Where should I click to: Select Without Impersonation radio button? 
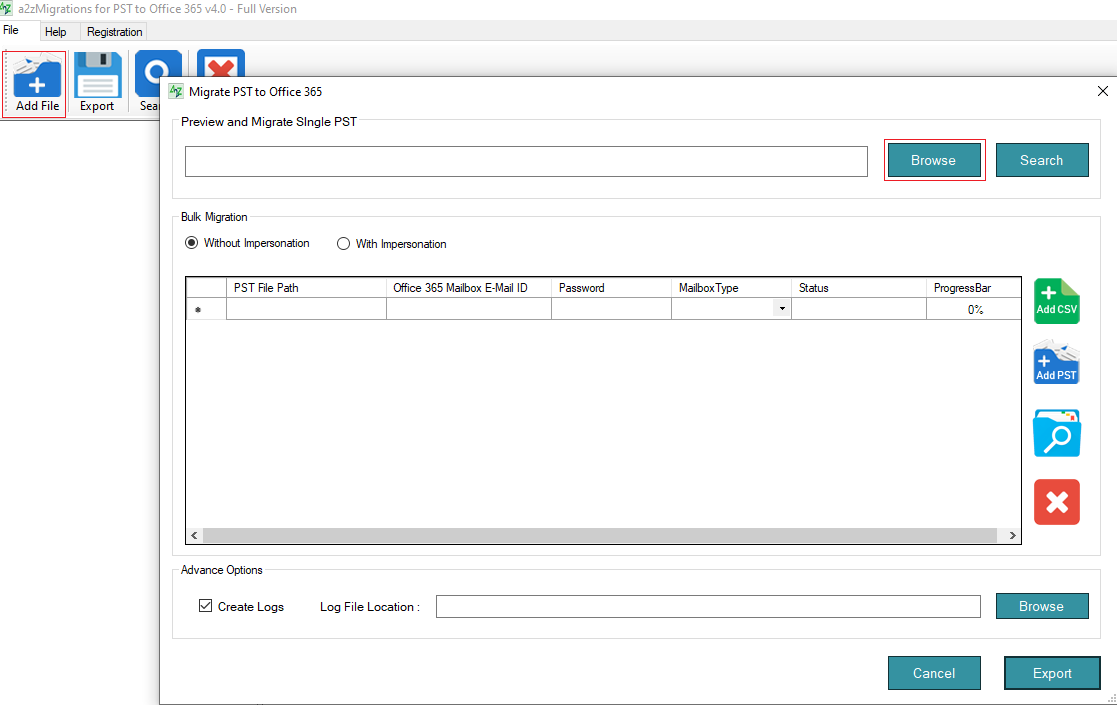coord(191,243)
